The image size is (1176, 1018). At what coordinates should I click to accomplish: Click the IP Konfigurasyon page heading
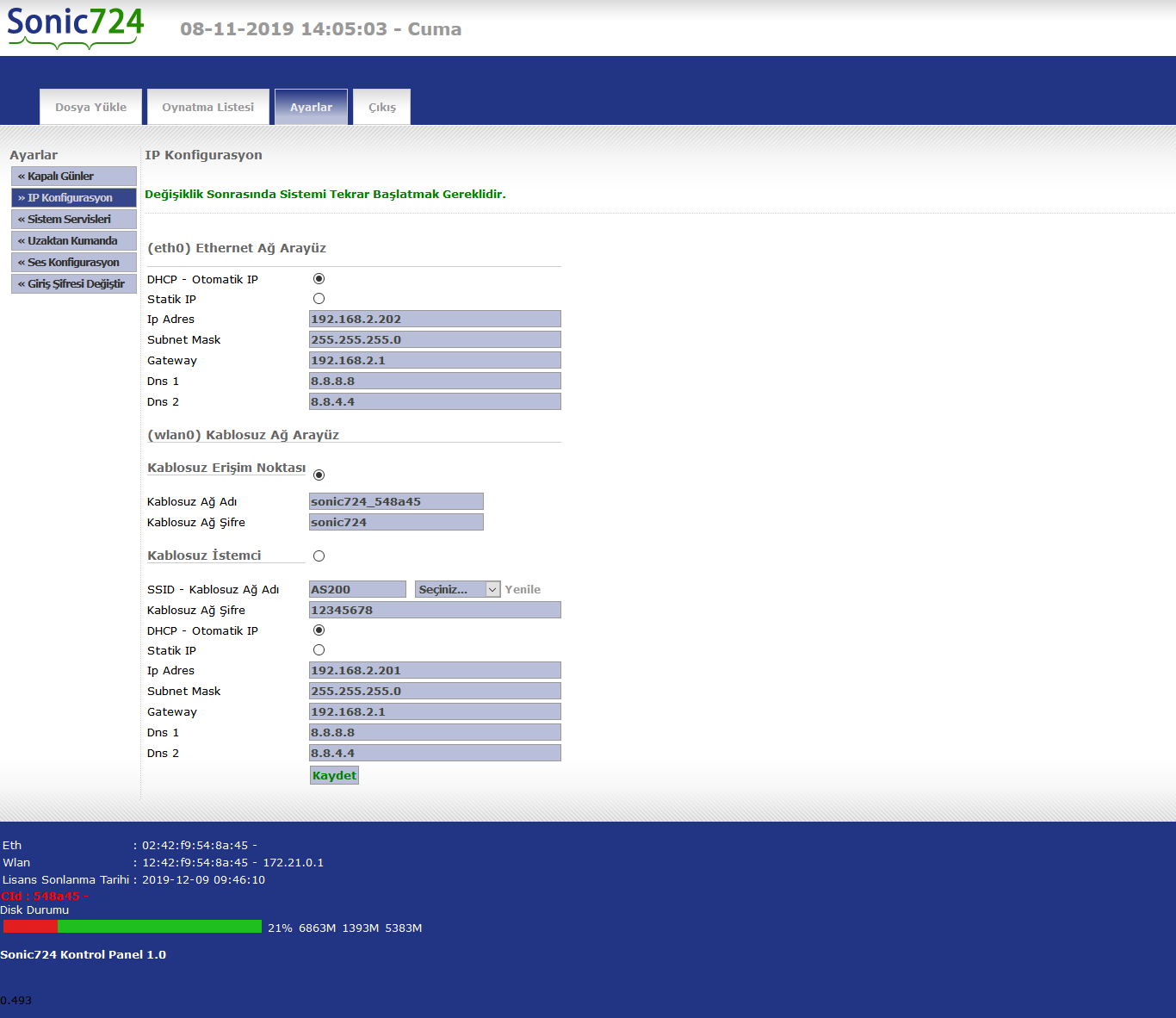pos(203,155)
